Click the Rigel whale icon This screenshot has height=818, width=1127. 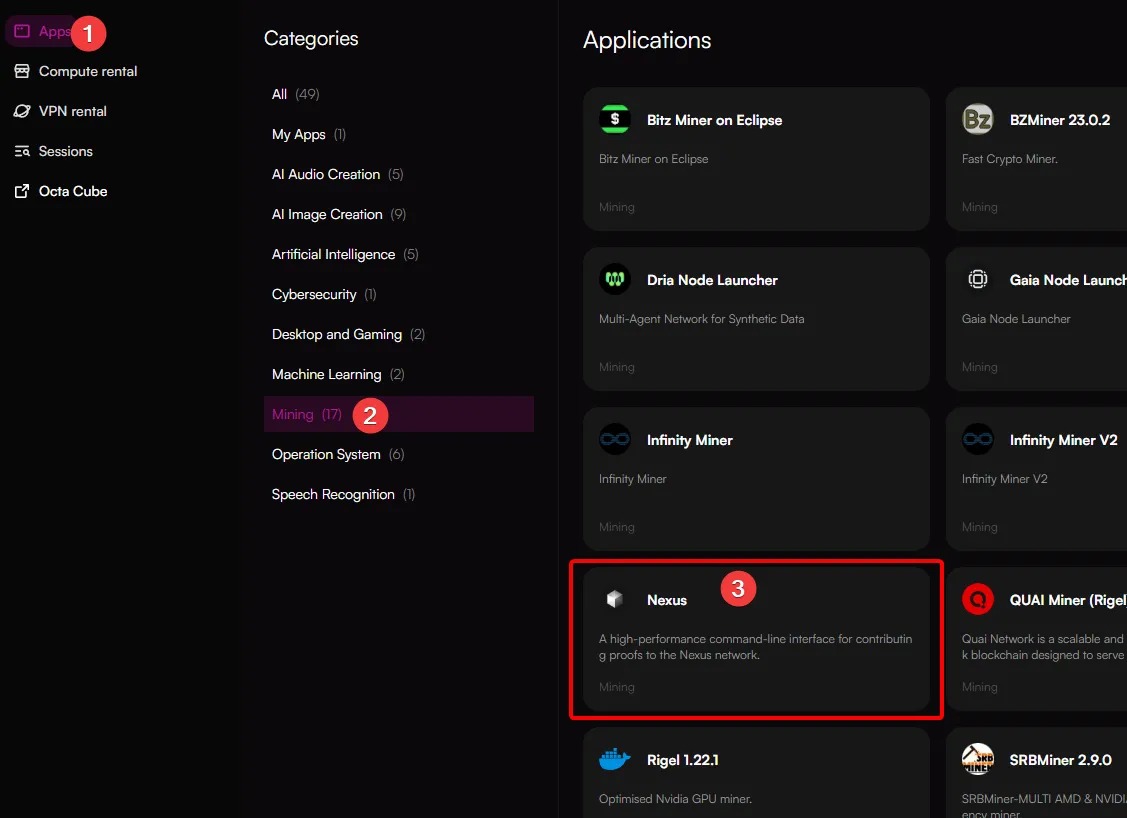[x=615, y=759]
